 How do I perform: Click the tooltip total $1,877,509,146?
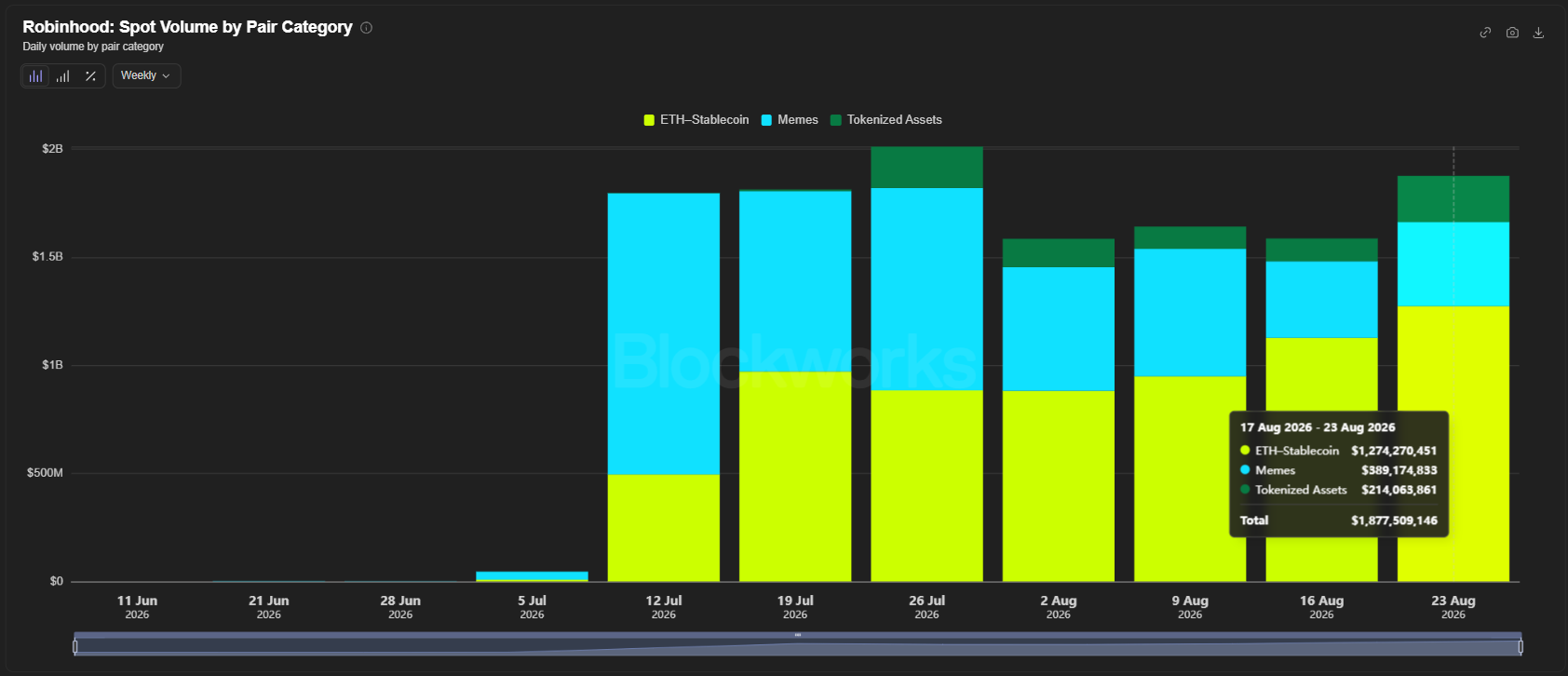[1394, 521]
